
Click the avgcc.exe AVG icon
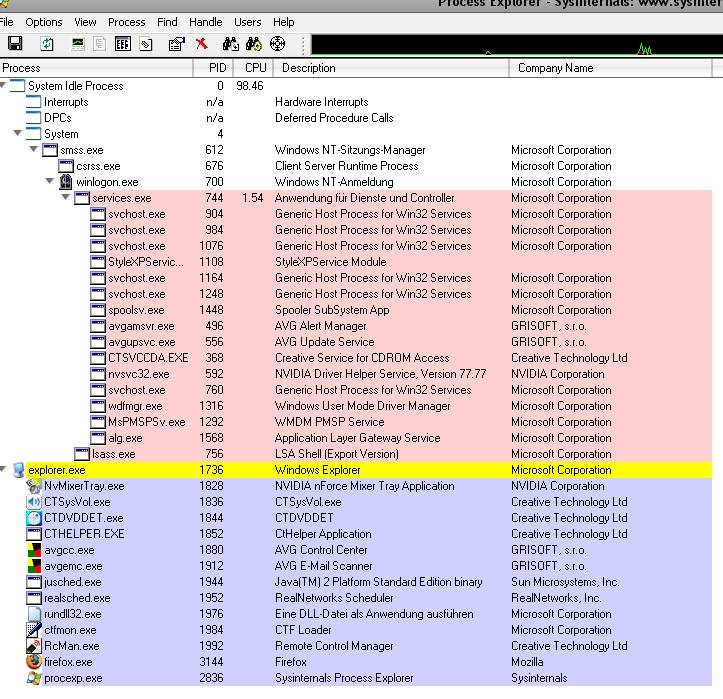pos(34,550)
